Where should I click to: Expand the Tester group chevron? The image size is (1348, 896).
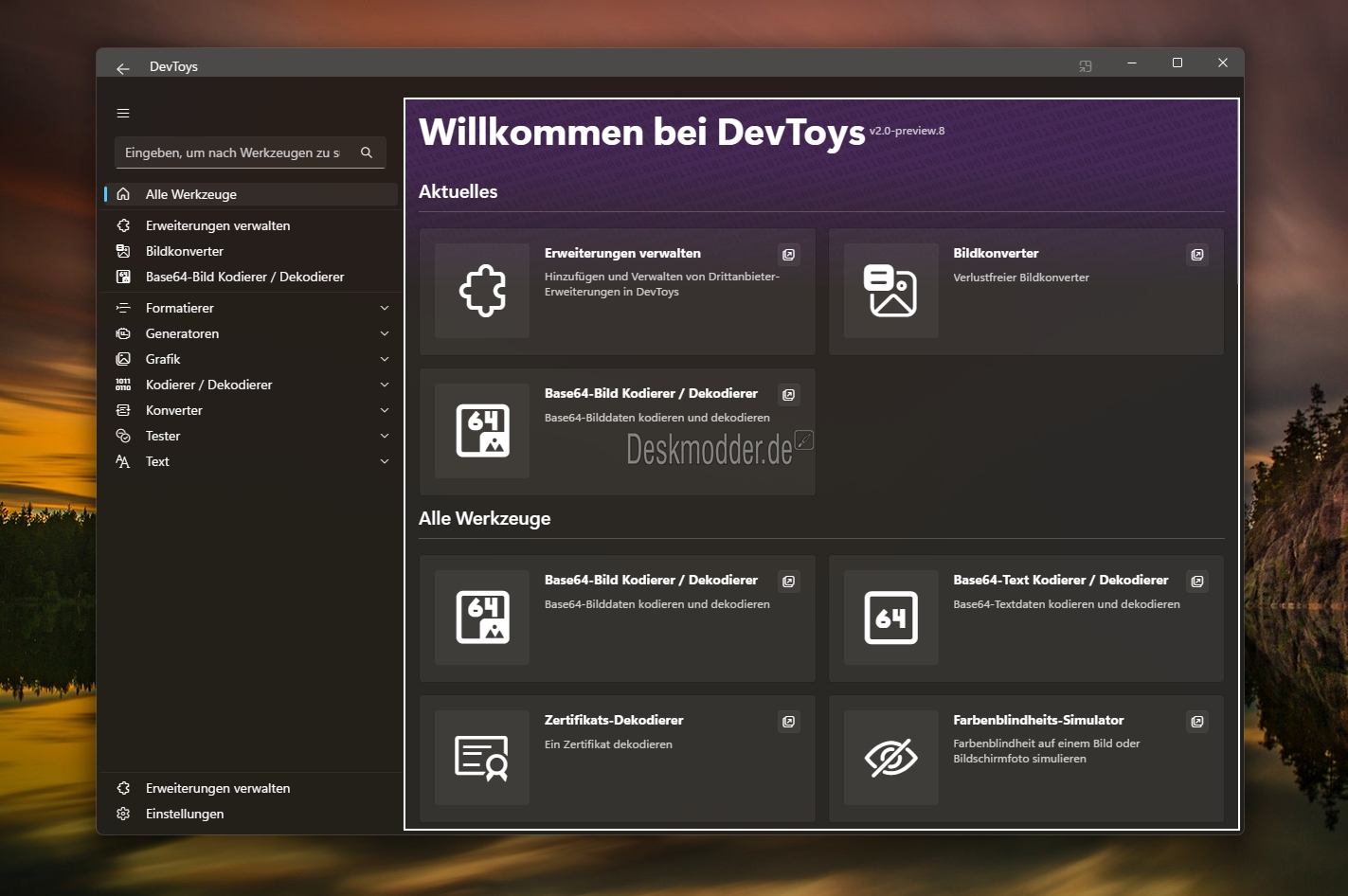coord(385,436)
